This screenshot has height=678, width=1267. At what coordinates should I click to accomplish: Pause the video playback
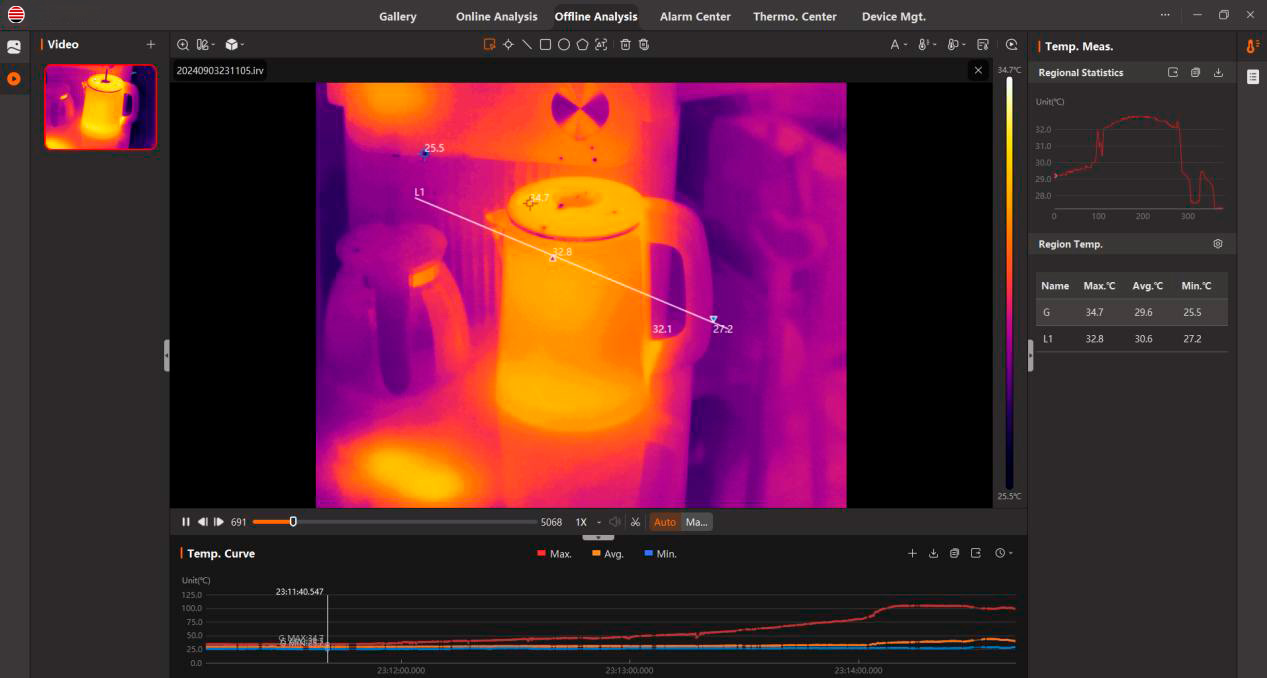coord(186,522)
